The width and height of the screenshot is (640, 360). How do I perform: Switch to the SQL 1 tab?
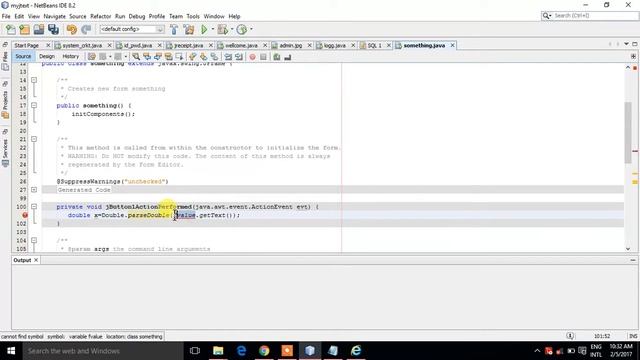coord(374,45)
